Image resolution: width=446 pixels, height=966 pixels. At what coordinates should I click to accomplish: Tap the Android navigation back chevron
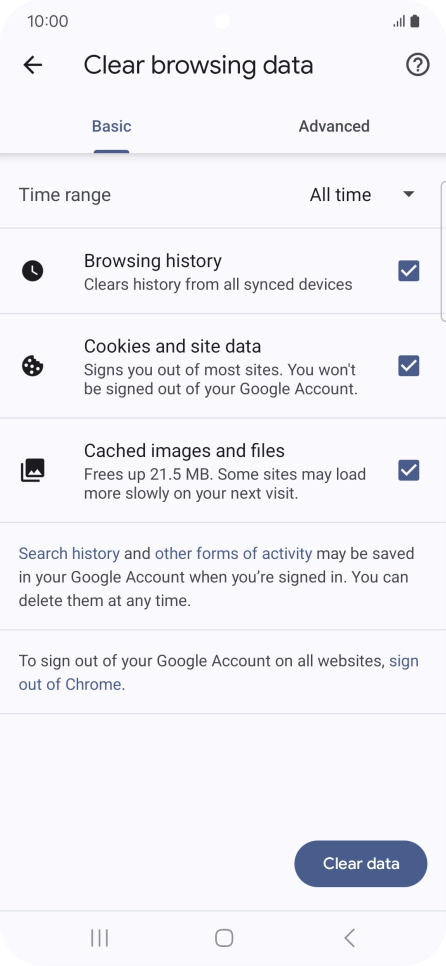tap(349, 938)
